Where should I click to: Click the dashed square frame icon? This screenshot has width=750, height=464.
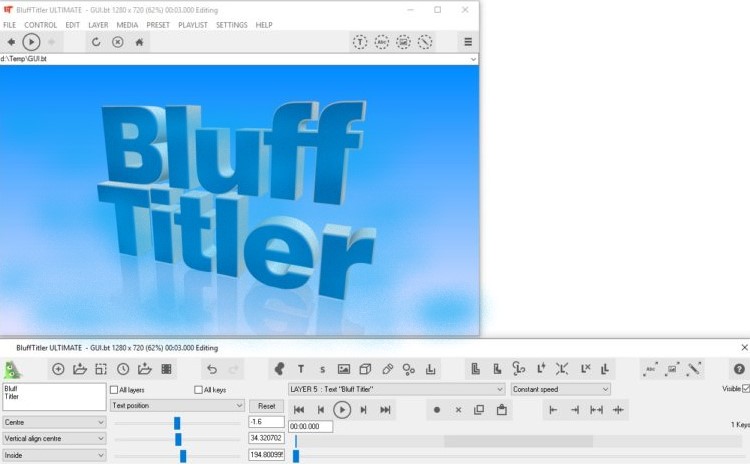tap(101, 369)
